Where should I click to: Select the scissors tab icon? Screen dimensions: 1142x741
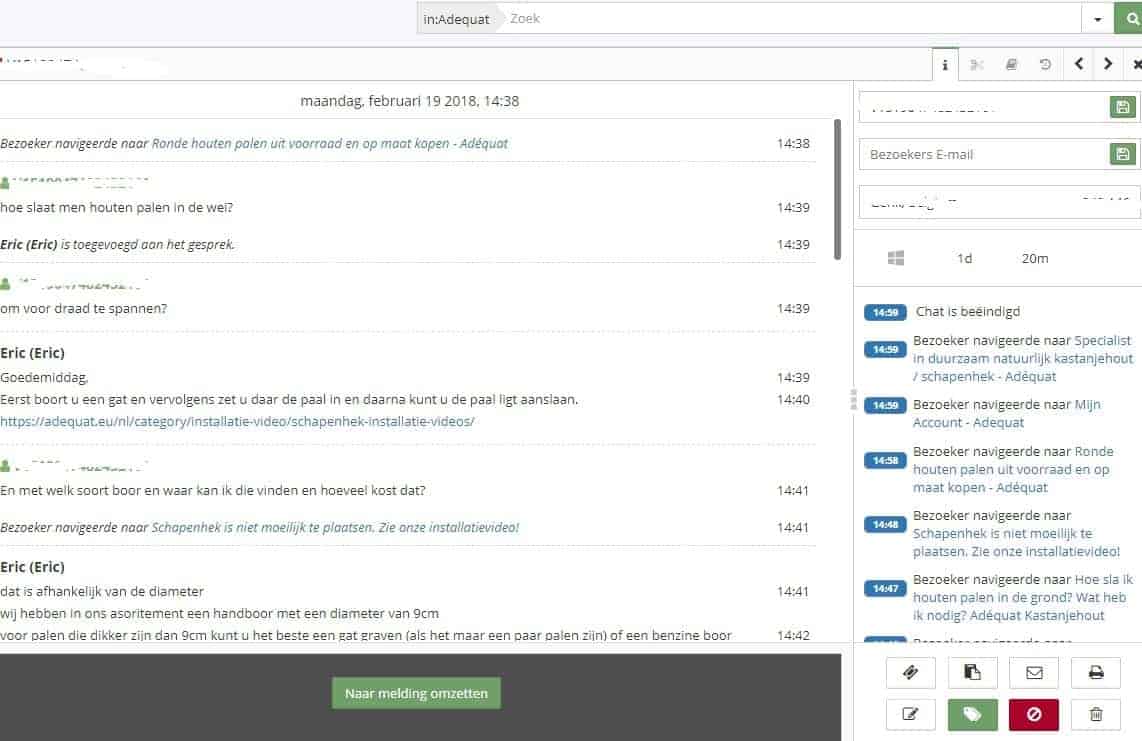click(x=977, y=65)
